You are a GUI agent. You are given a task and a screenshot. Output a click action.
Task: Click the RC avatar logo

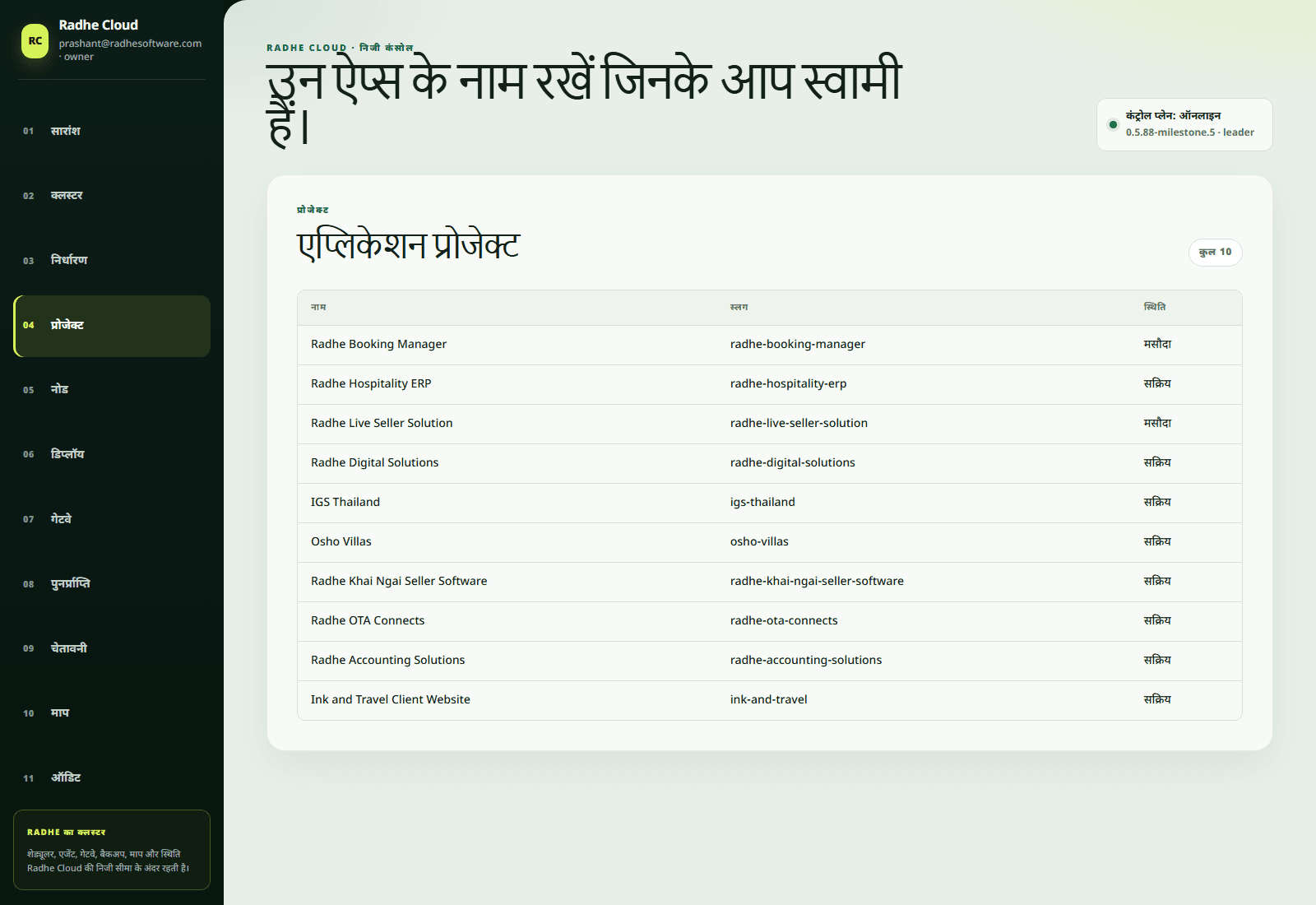click(x=35, y=40)
